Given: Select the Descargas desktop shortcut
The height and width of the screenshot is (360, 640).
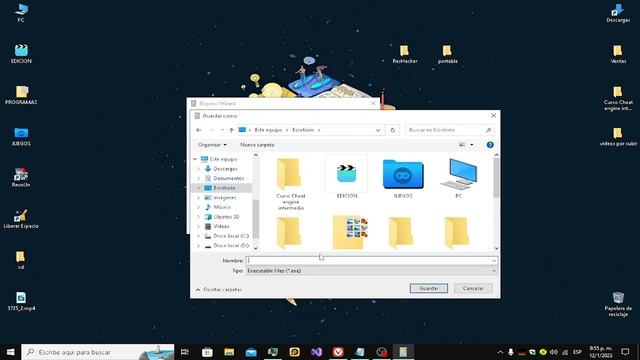Looking at the screenshot, I should click(x=618, y=12).
